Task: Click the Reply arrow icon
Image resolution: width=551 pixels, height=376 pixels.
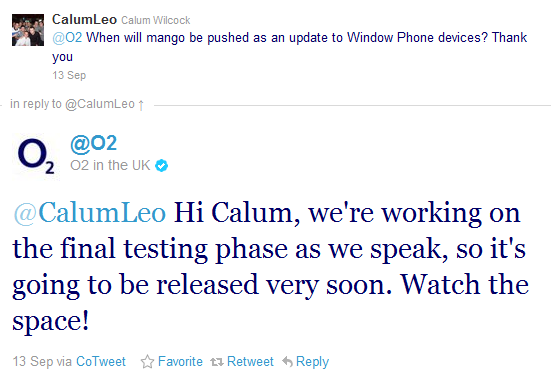Action: 287,362
